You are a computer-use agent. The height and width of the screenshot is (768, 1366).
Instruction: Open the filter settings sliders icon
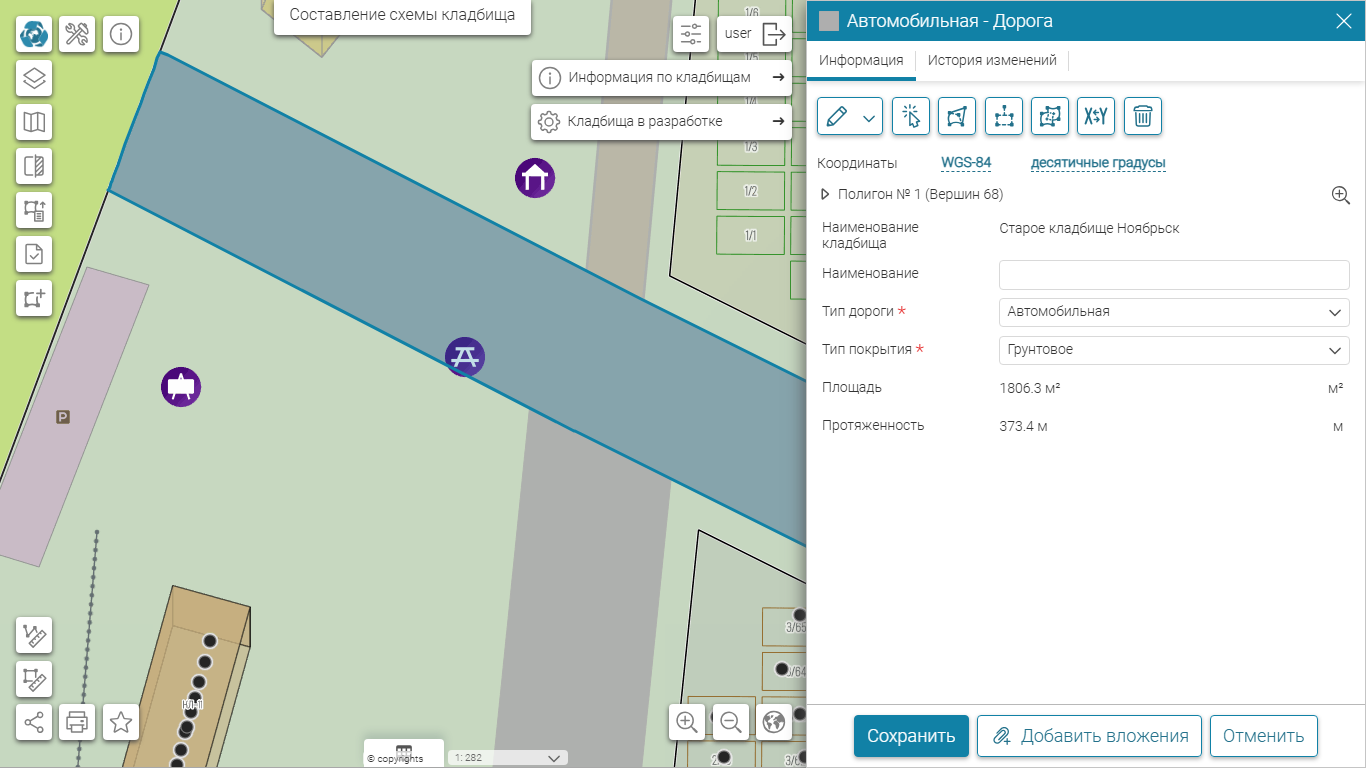click(x=691, y=34)
